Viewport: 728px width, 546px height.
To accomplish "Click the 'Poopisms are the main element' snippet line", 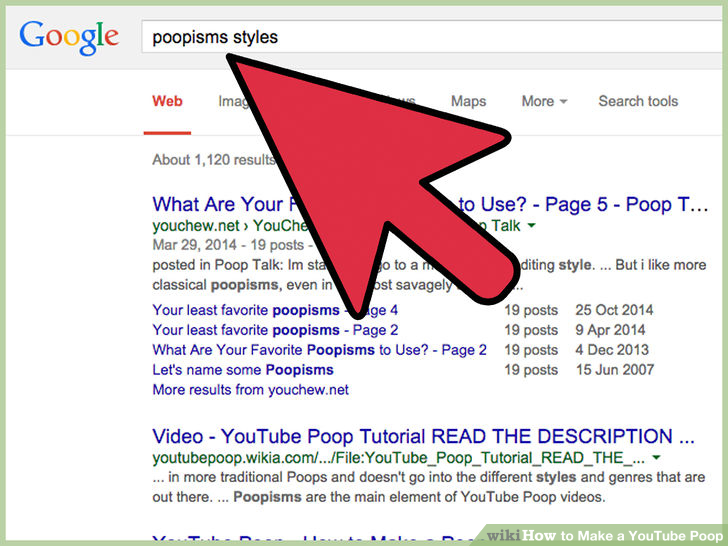I will tap(379, 497).
